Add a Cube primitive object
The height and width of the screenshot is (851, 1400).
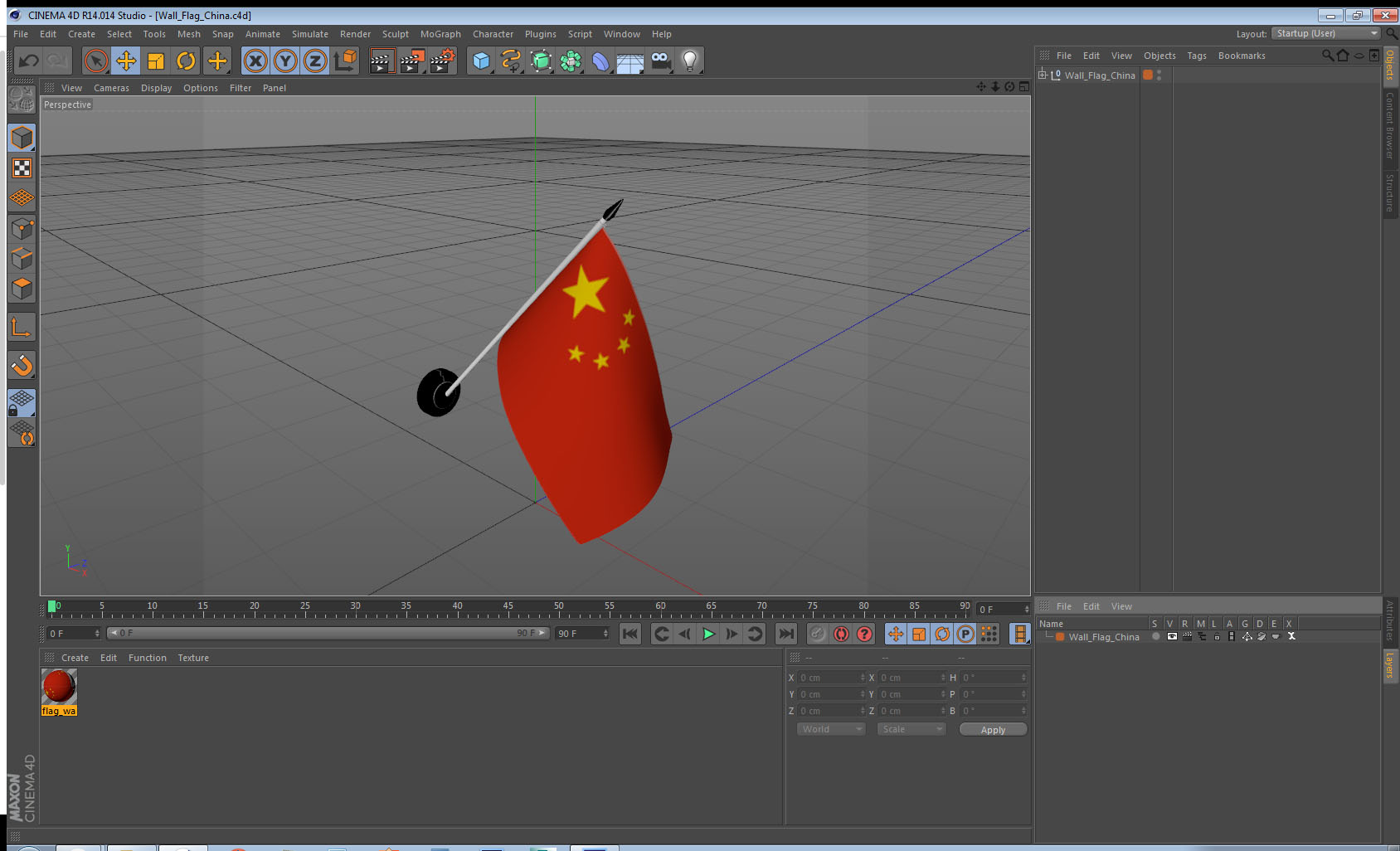click(481, 61)
